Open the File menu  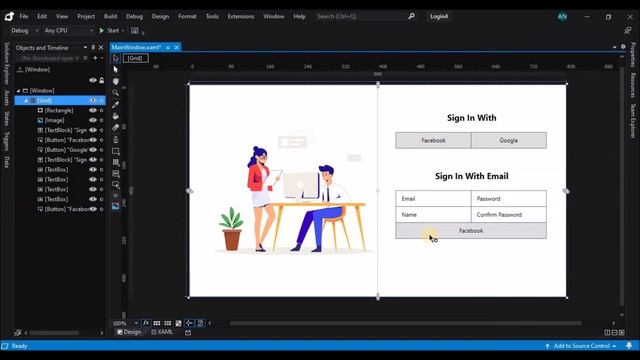click(x=24, y=16)
